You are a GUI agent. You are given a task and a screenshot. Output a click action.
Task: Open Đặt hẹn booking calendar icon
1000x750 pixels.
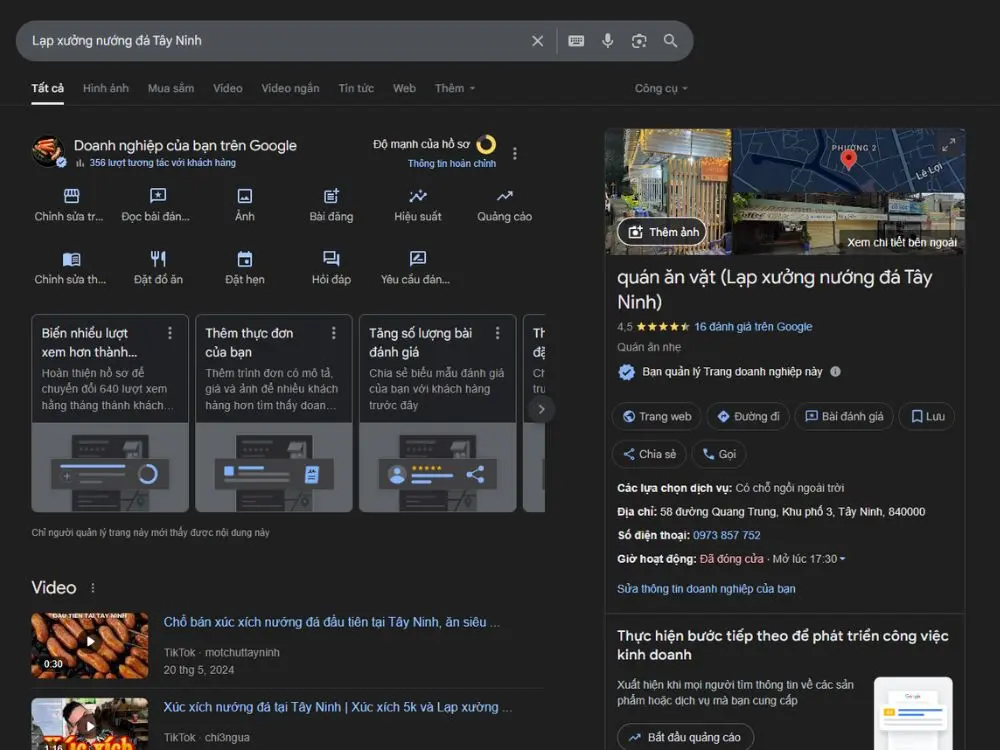(245, 259)
